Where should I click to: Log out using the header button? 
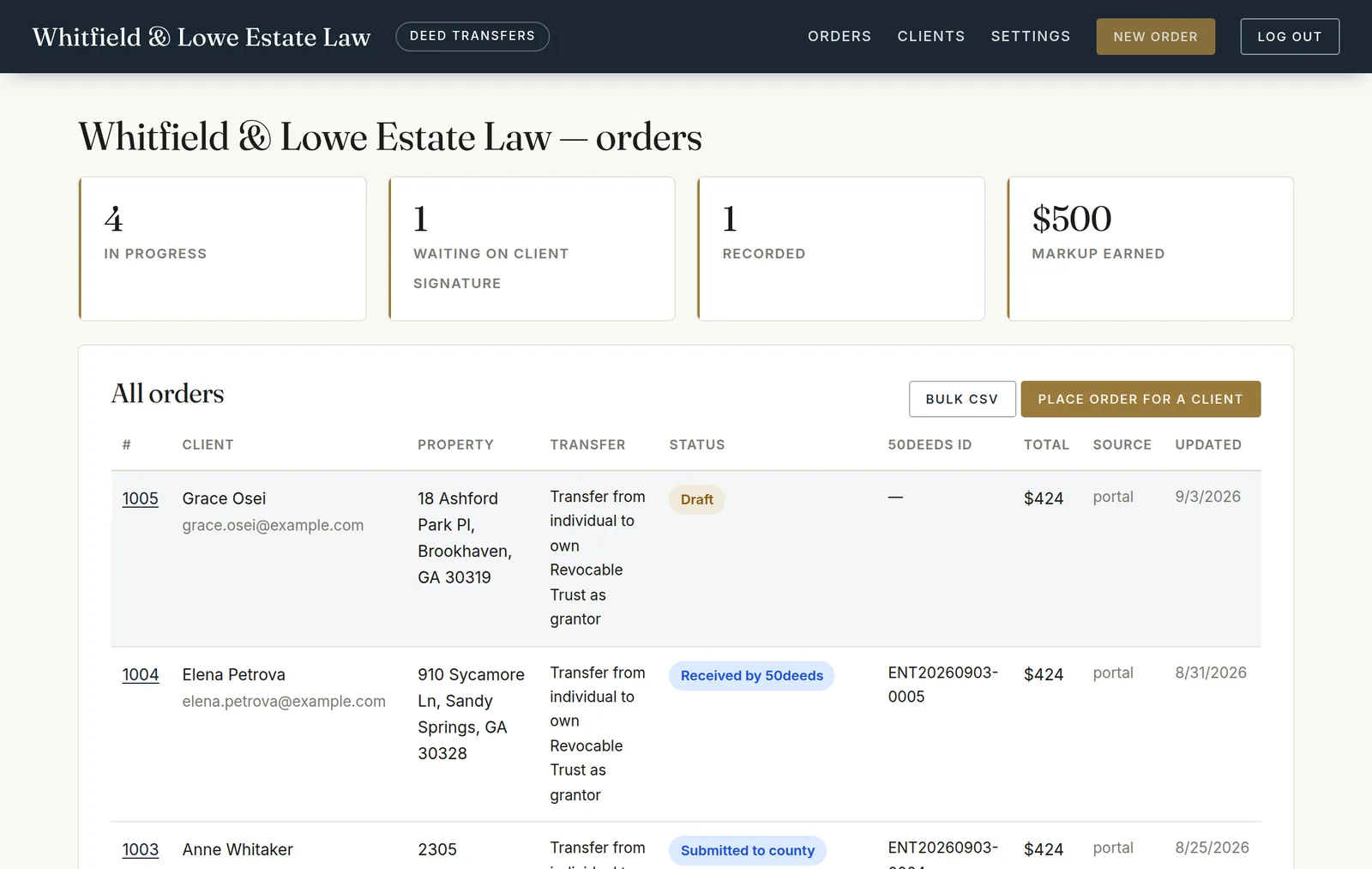coord(1289,36)
